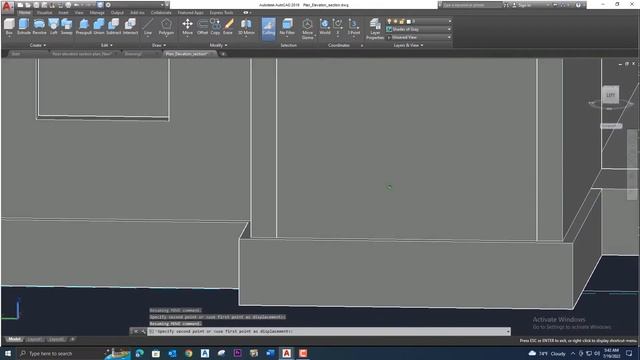Add a new drawing tab with plus button
640x360 pixels.
pyautogui.click(x=223, y=54)
